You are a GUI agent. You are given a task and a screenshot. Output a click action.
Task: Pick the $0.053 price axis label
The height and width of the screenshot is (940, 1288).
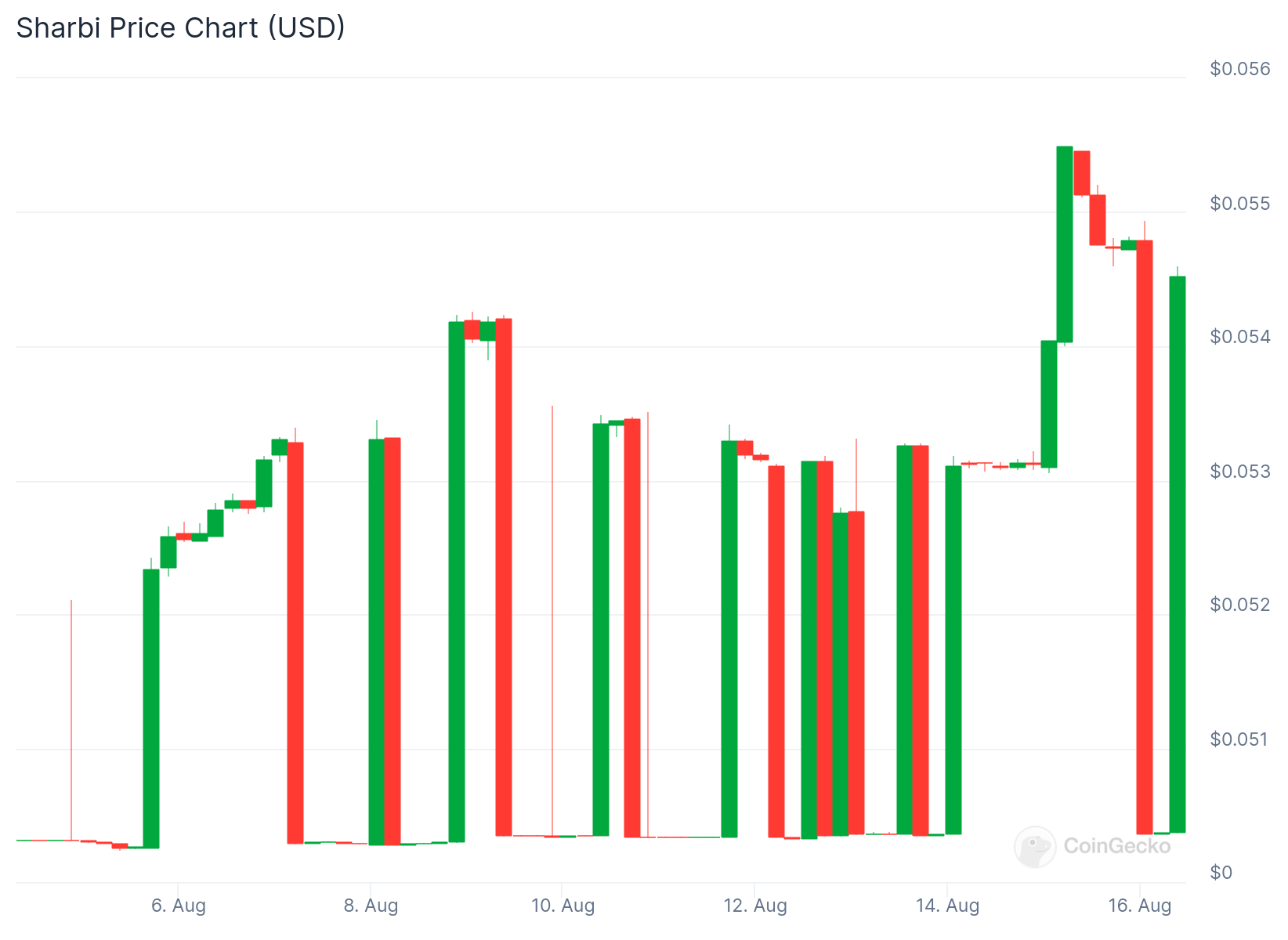point(1240,472)
